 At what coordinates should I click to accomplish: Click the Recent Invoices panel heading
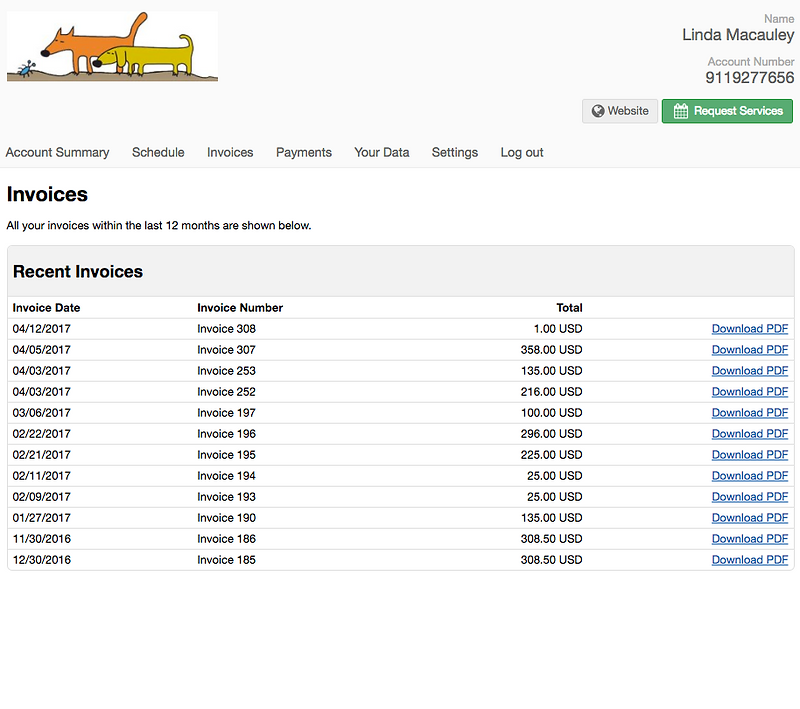click(x=78, y=272)
